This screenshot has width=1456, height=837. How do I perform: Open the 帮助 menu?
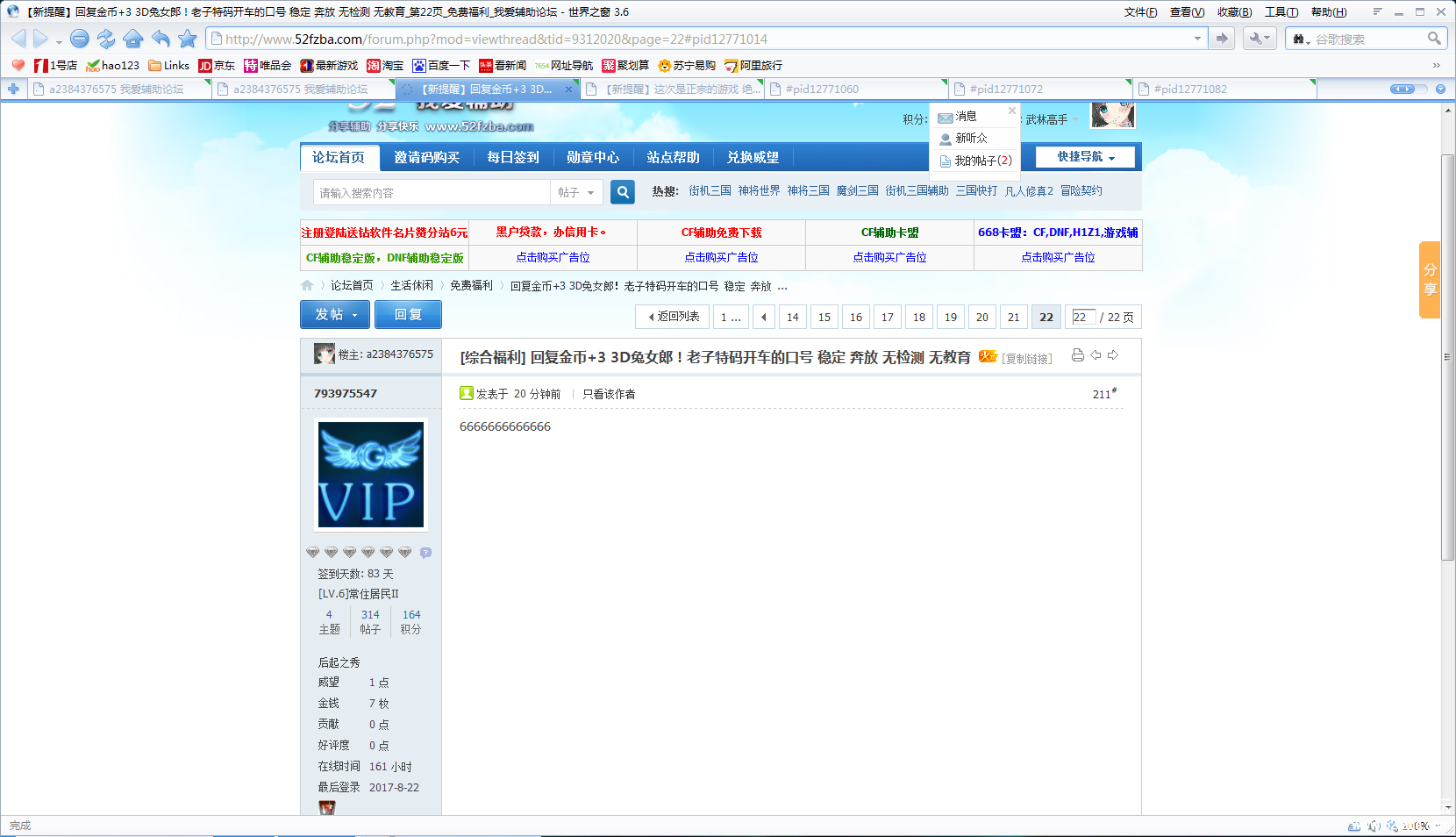[1328, 12]
